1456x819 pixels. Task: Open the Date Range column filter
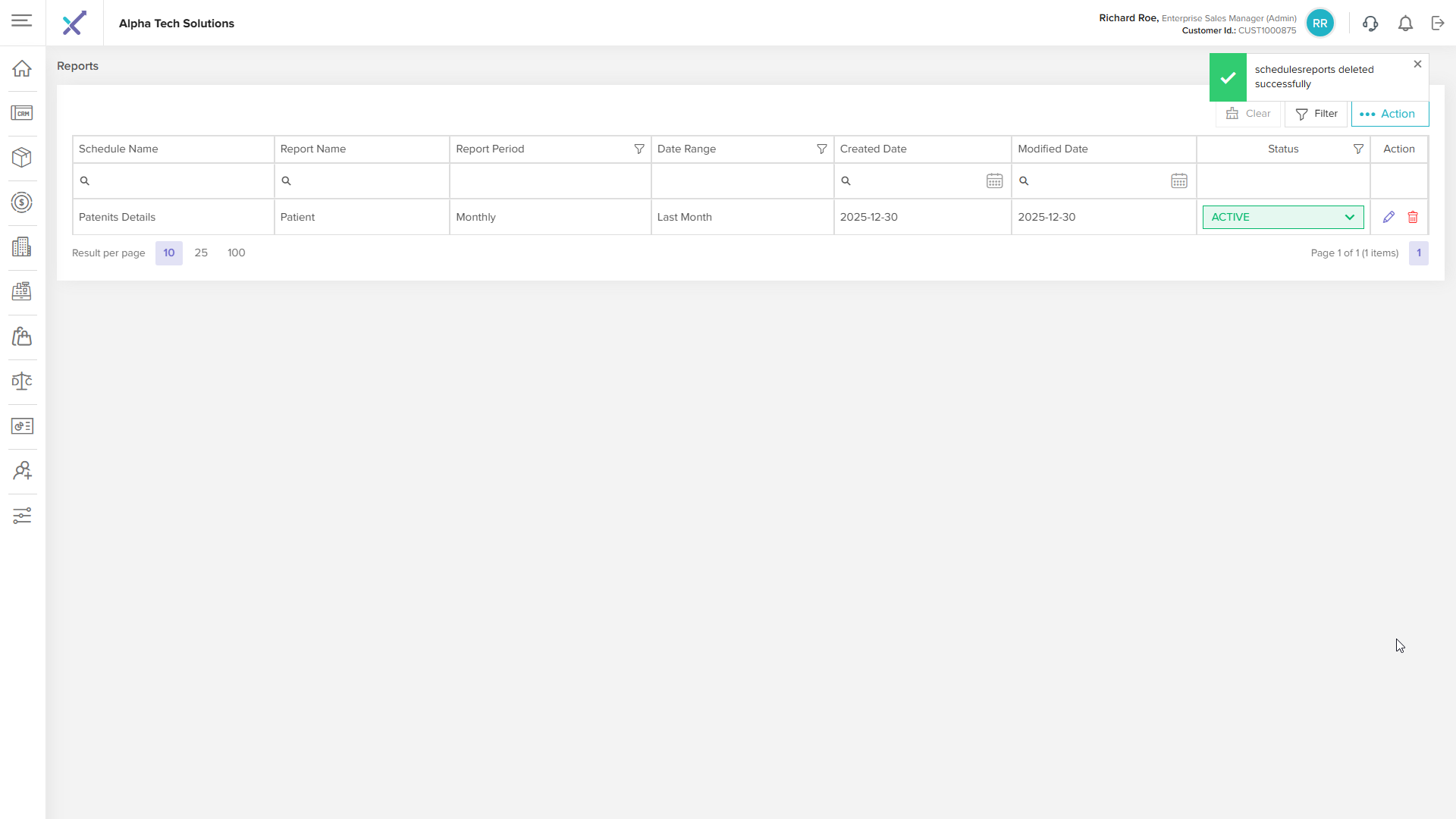pyautogui.click(x=821, y=149)
